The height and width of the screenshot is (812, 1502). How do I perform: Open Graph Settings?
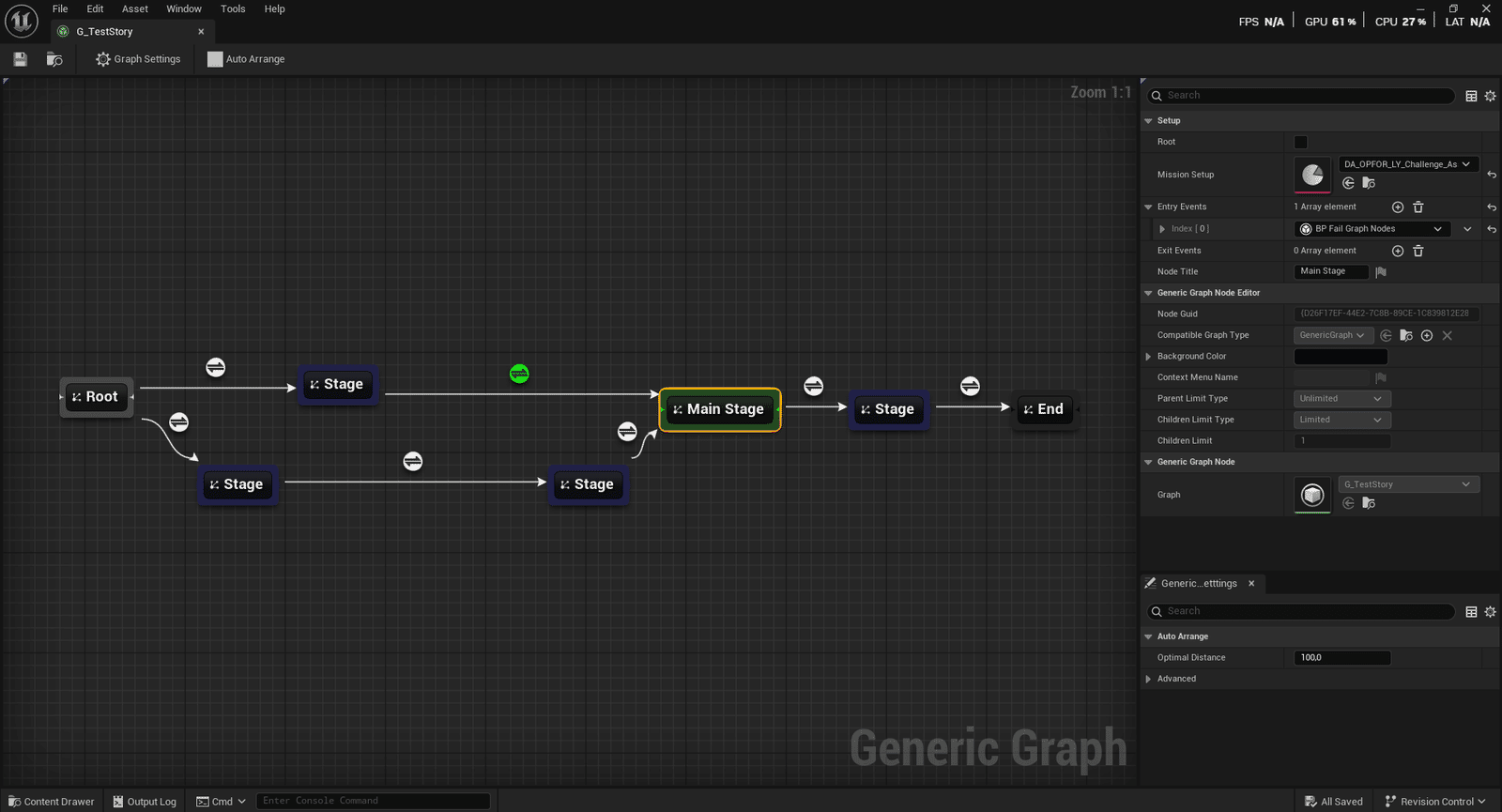click(138, 59)
